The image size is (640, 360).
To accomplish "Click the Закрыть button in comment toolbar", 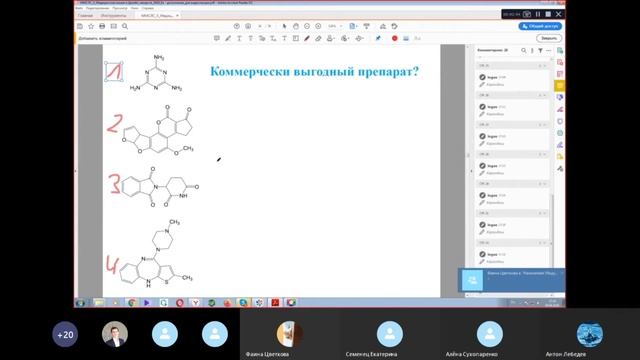I will [549, 38].
